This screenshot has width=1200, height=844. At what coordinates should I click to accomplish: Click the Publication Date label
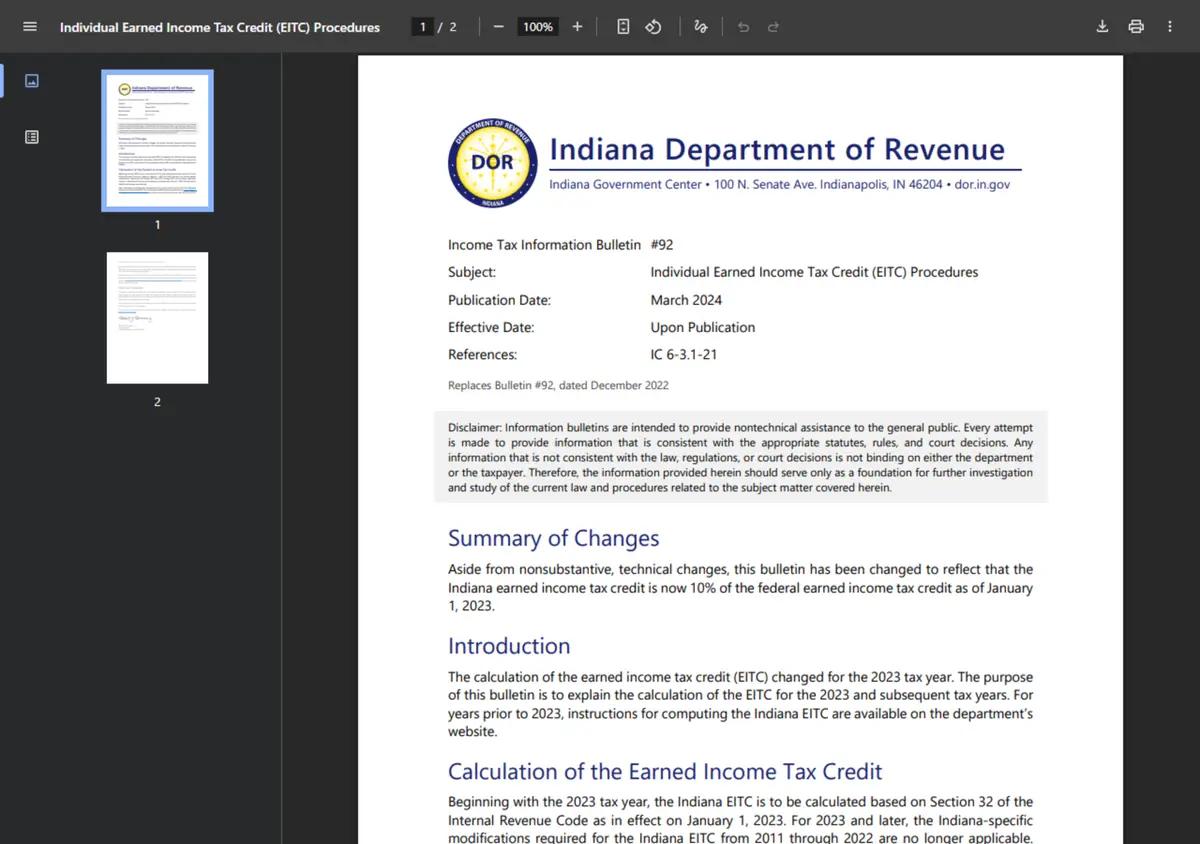(499, 300)
